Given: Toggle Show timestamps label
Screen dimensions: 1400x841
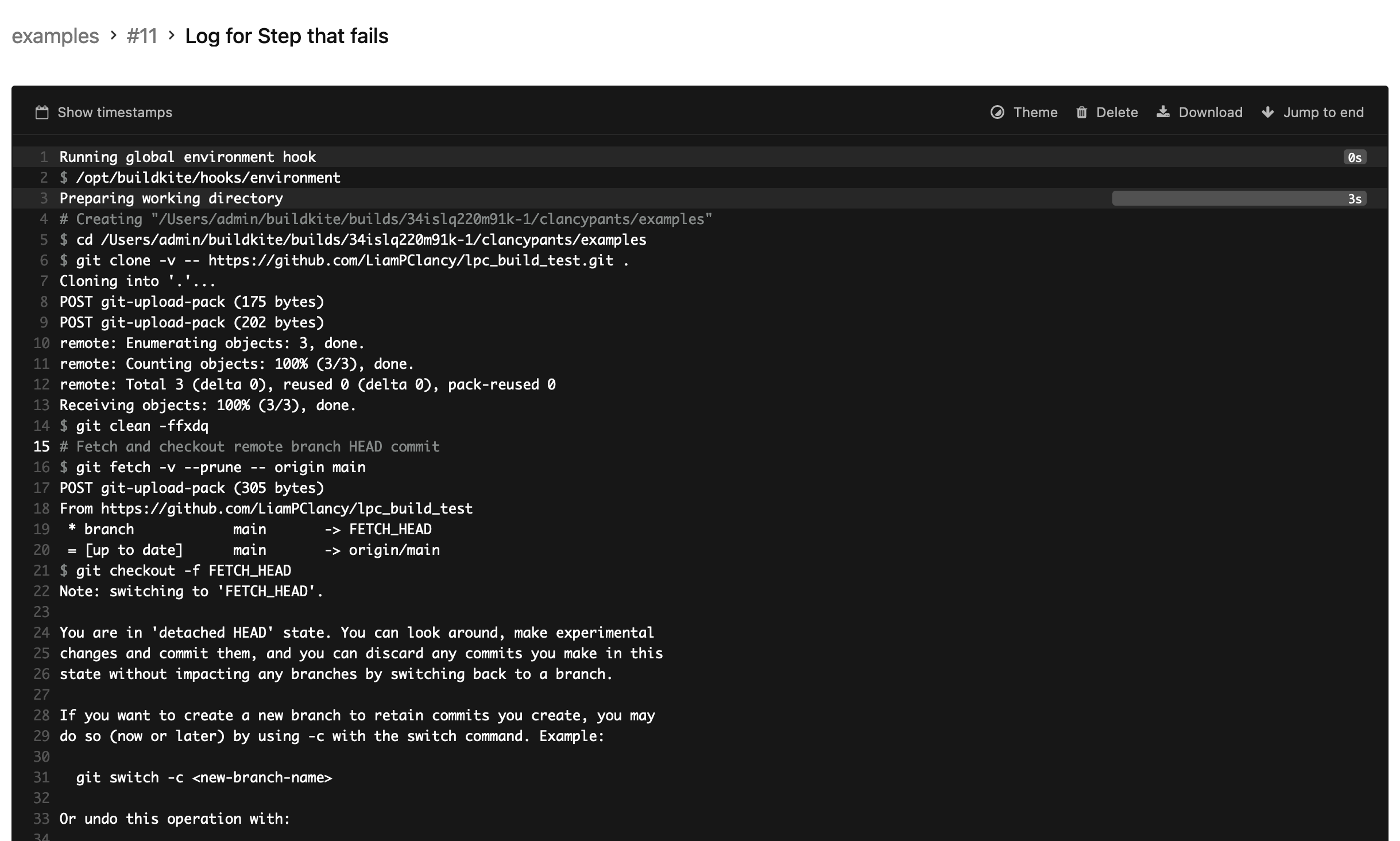Looking at the screenshot, I should point(114,112).
